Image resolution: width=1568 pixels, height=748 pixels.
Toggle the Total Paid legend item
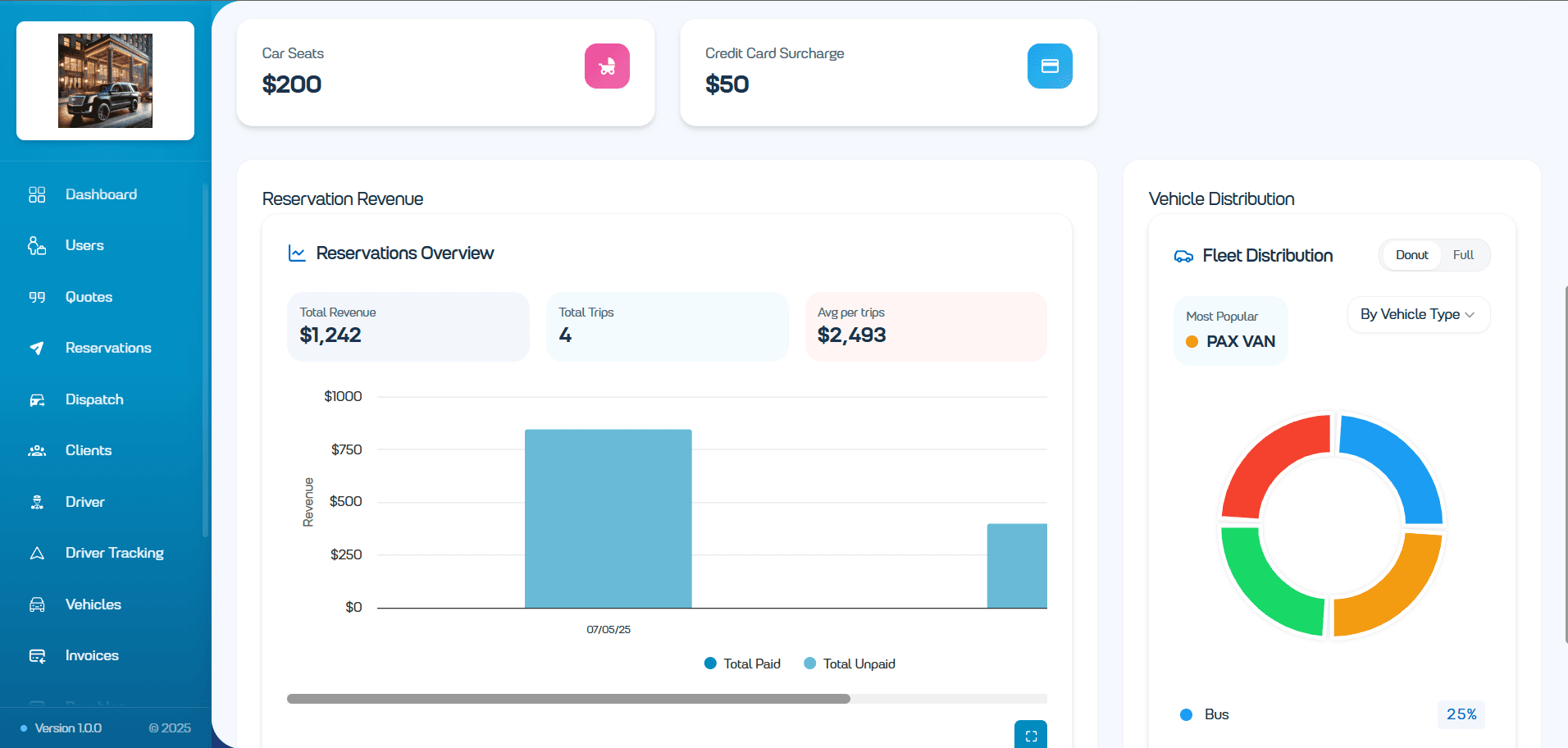point(741,663)
